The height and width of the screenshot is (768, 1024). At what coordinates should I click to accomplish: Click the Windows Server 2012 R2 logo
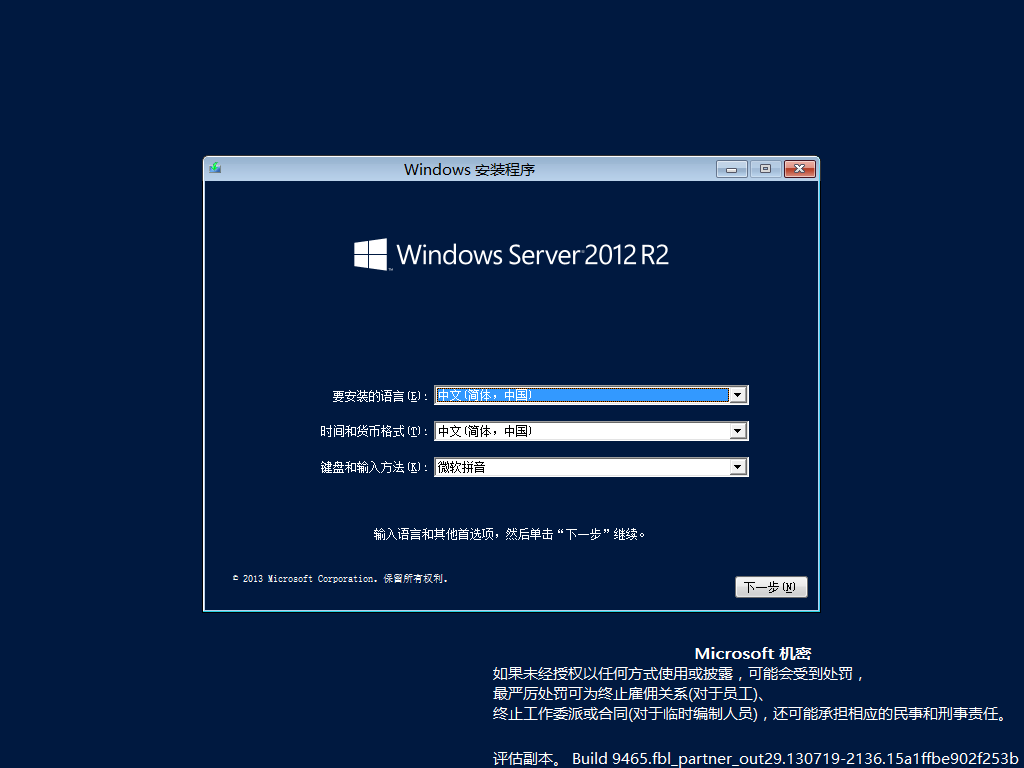pos(511,254)
